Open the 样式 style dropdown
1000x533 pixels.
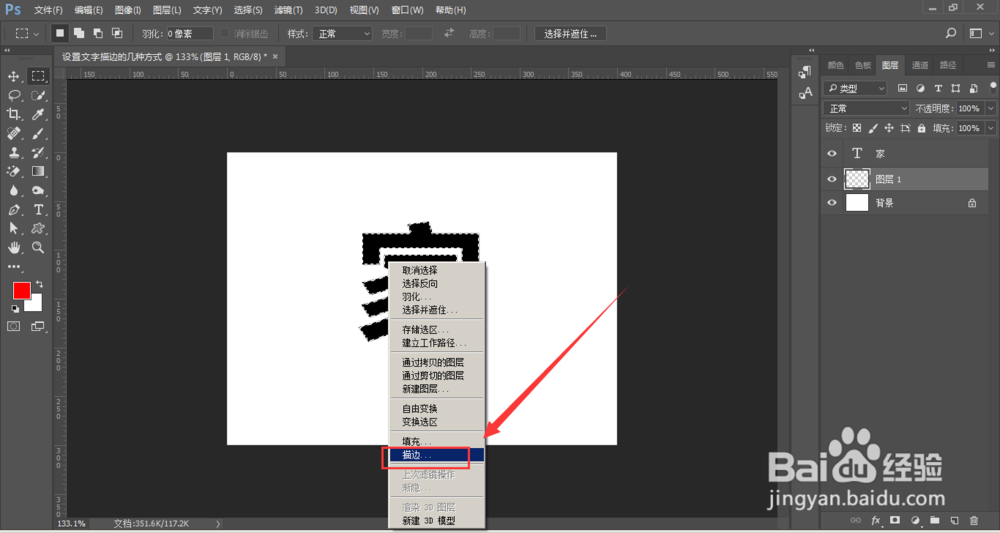[342, 34]
